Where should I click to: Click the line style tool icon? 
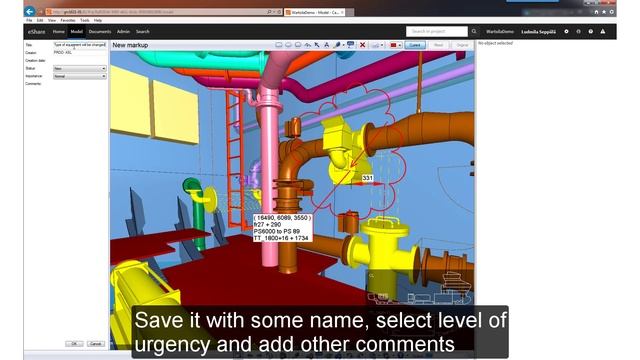click(375, 45)
